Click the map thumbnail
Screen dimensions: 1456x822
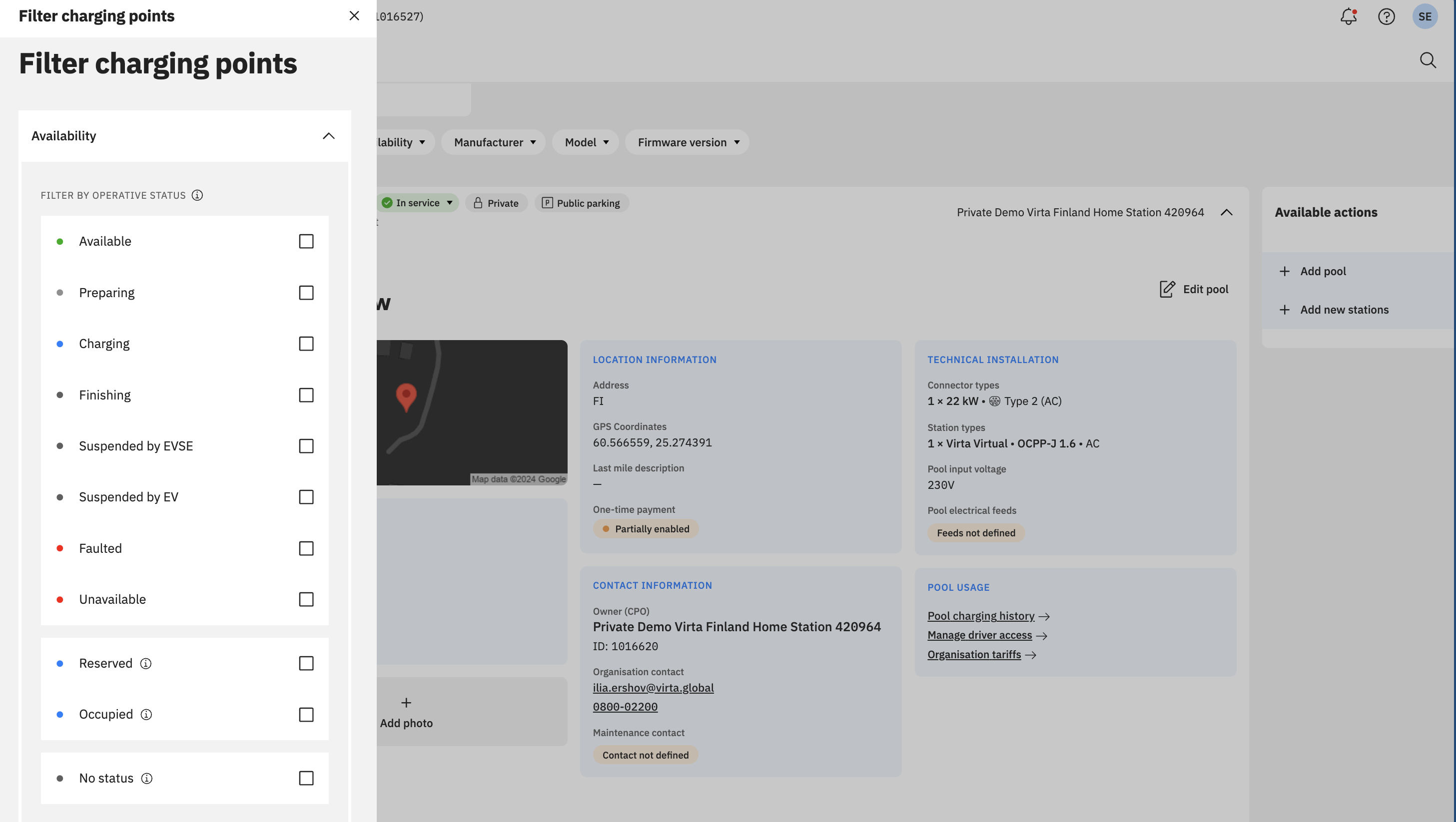click(x=472, y=413)
